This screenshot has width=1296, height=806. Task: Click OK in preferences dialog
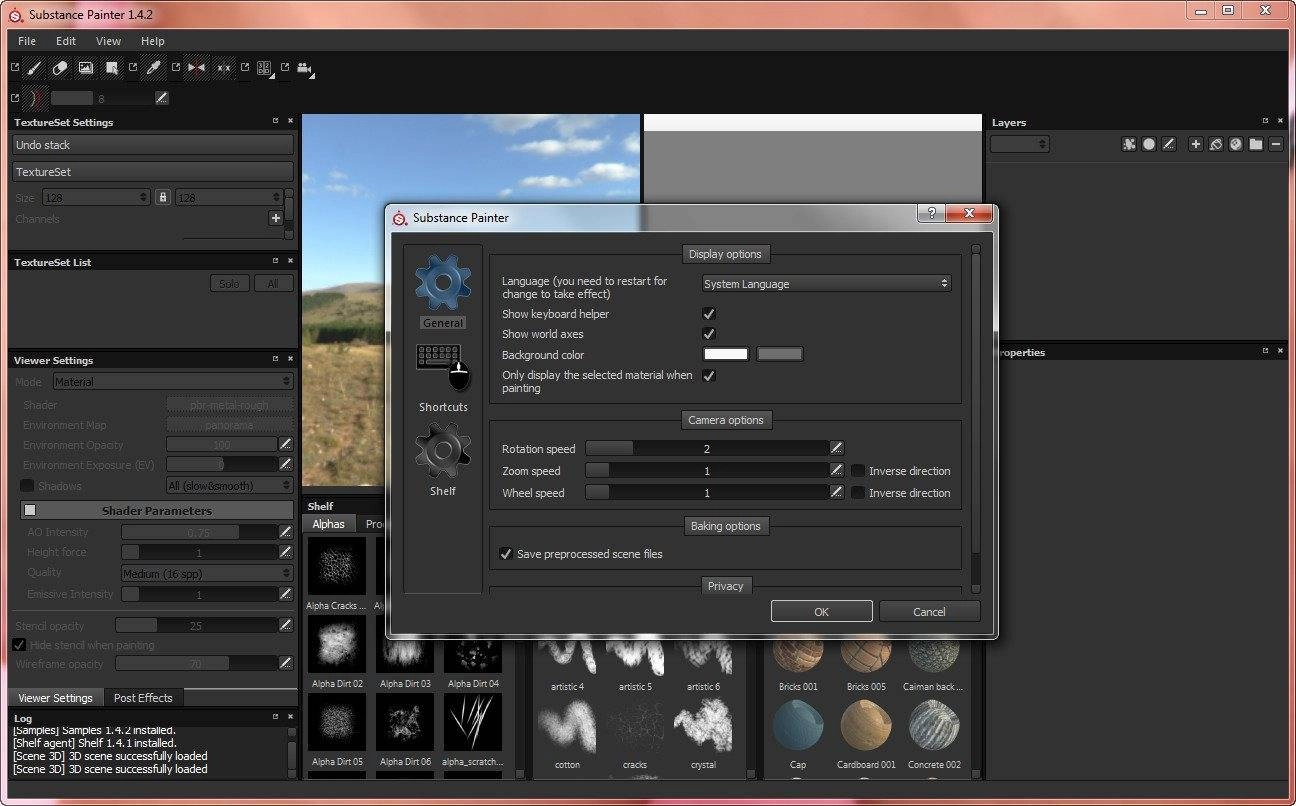pyautogui.click(x=822, y=612)
